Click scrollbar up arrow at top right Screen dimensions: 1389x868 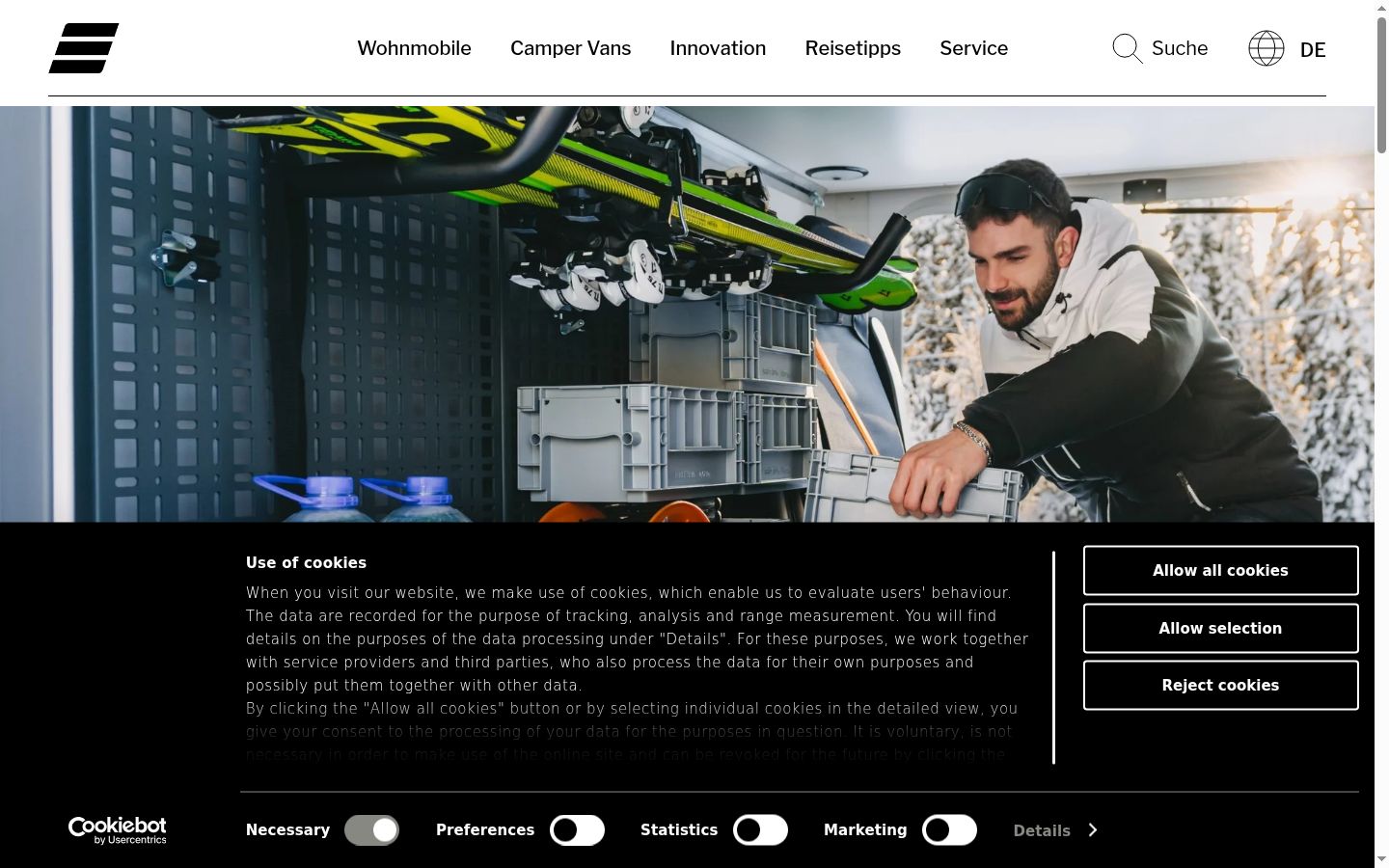pyautogui.click(x=1381, y=8)
